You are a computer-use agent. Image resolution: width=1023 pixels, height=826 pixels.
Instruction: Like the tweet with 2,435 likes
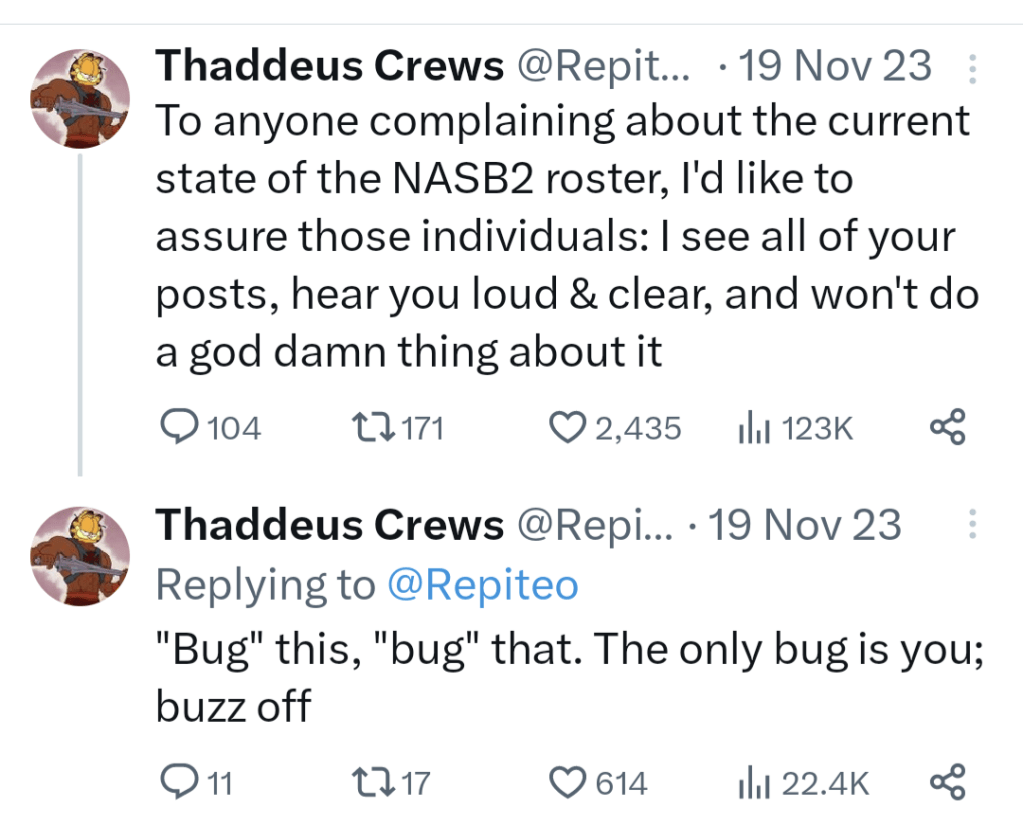tap(569, 429)
